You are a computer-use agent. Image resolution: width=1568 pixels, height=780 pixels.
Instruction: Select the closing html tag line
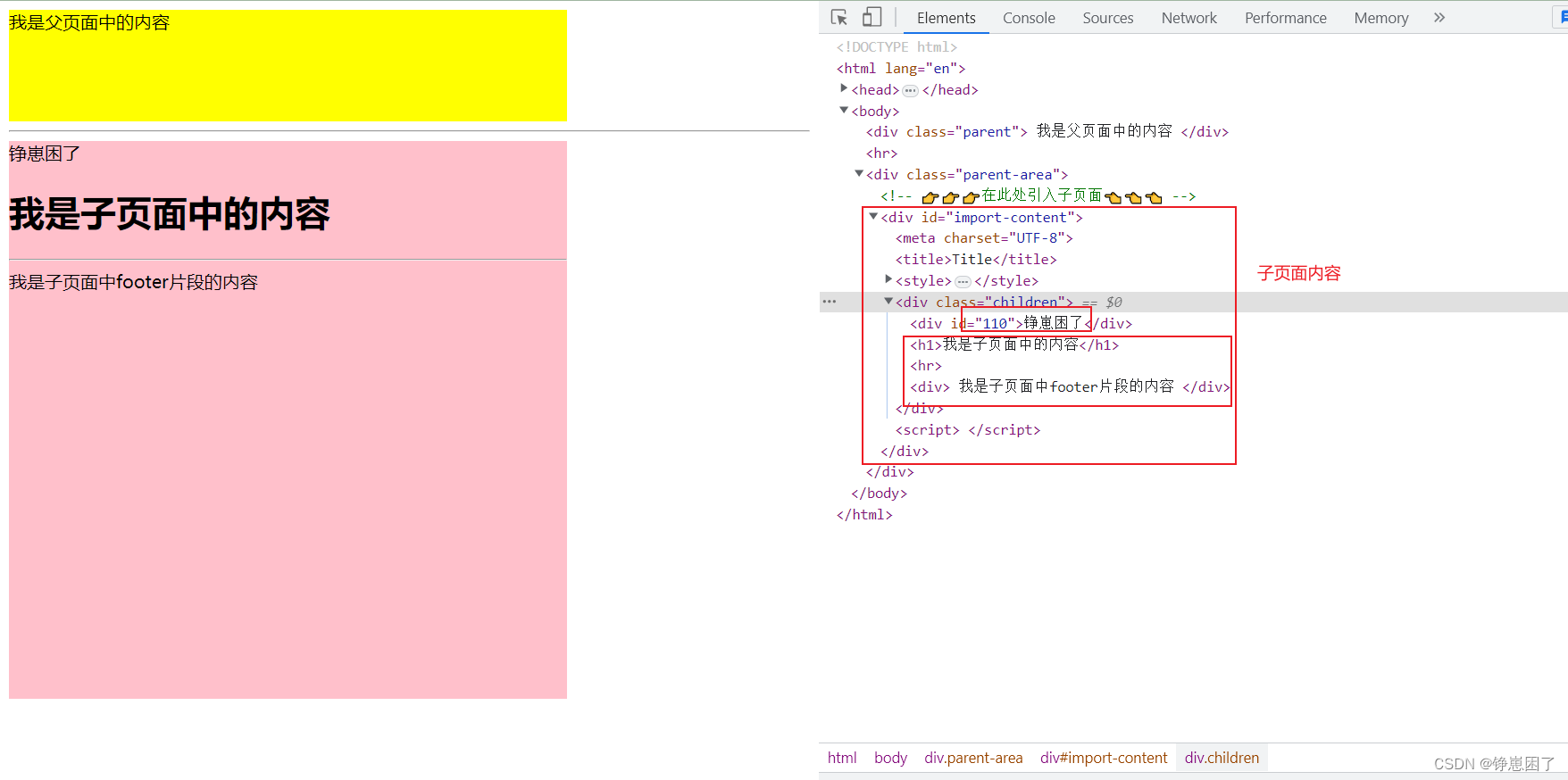click(864, 515)
